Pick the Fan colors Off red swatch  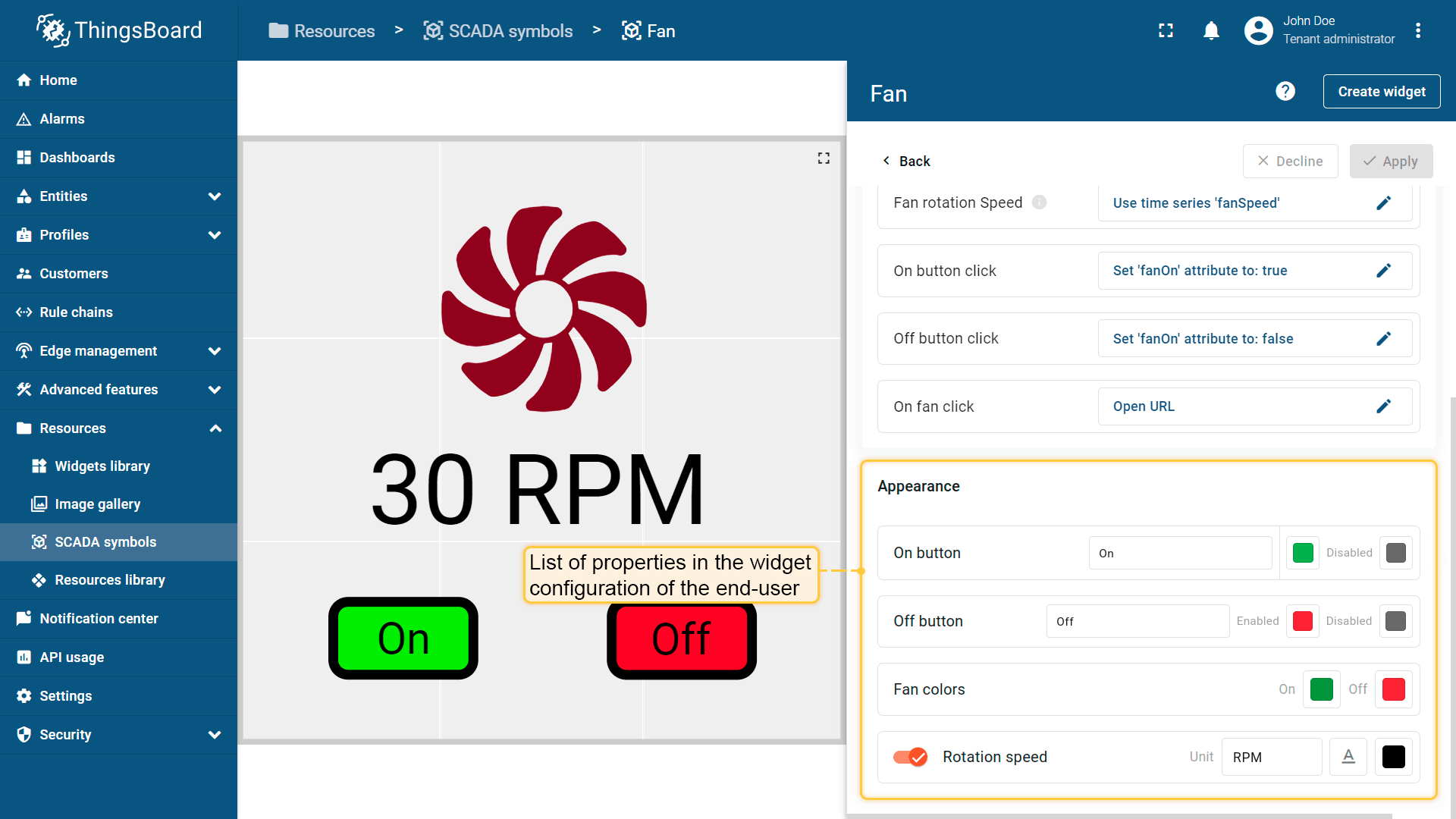1393,689
